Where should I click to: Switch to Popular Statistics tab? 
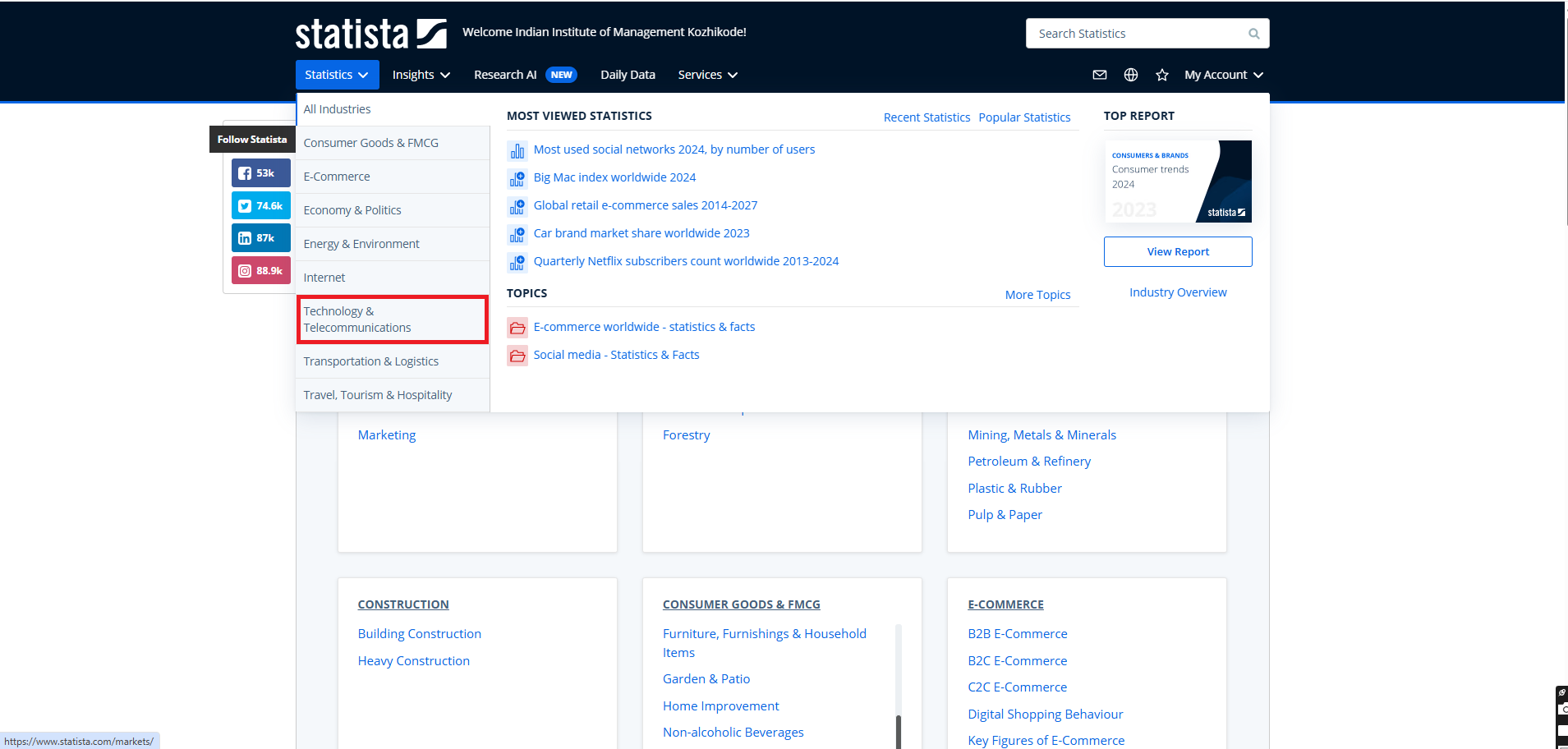[1024, 117]
